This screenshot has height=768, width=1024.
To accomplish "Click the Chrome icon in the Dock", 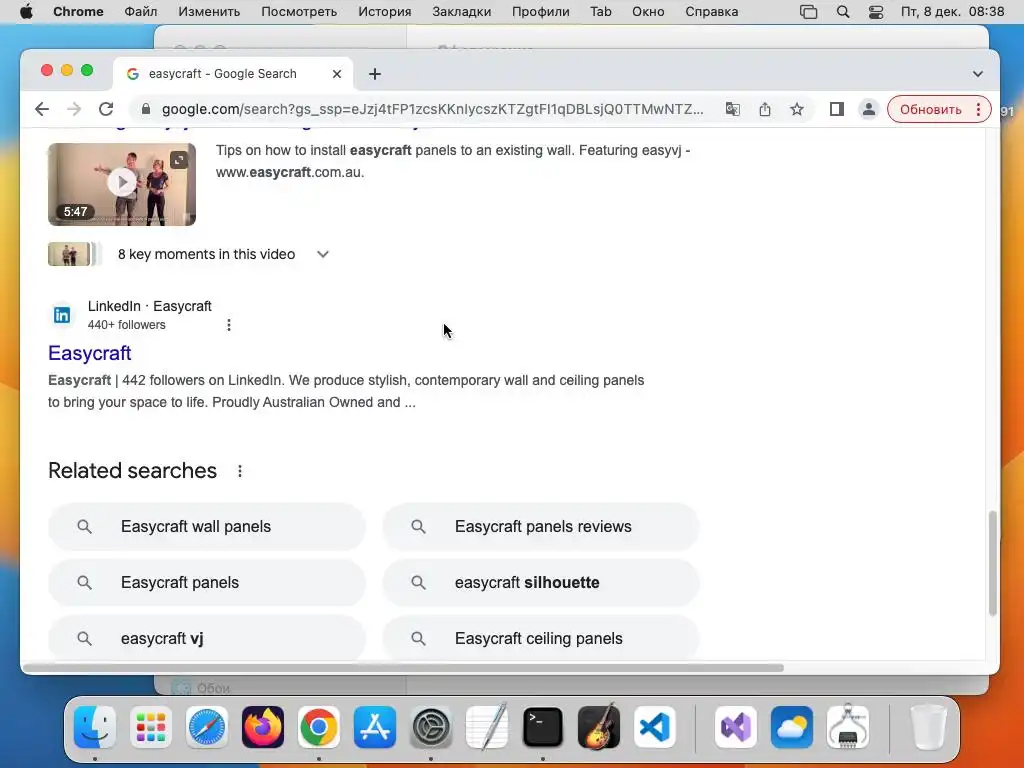I will 319,727.
